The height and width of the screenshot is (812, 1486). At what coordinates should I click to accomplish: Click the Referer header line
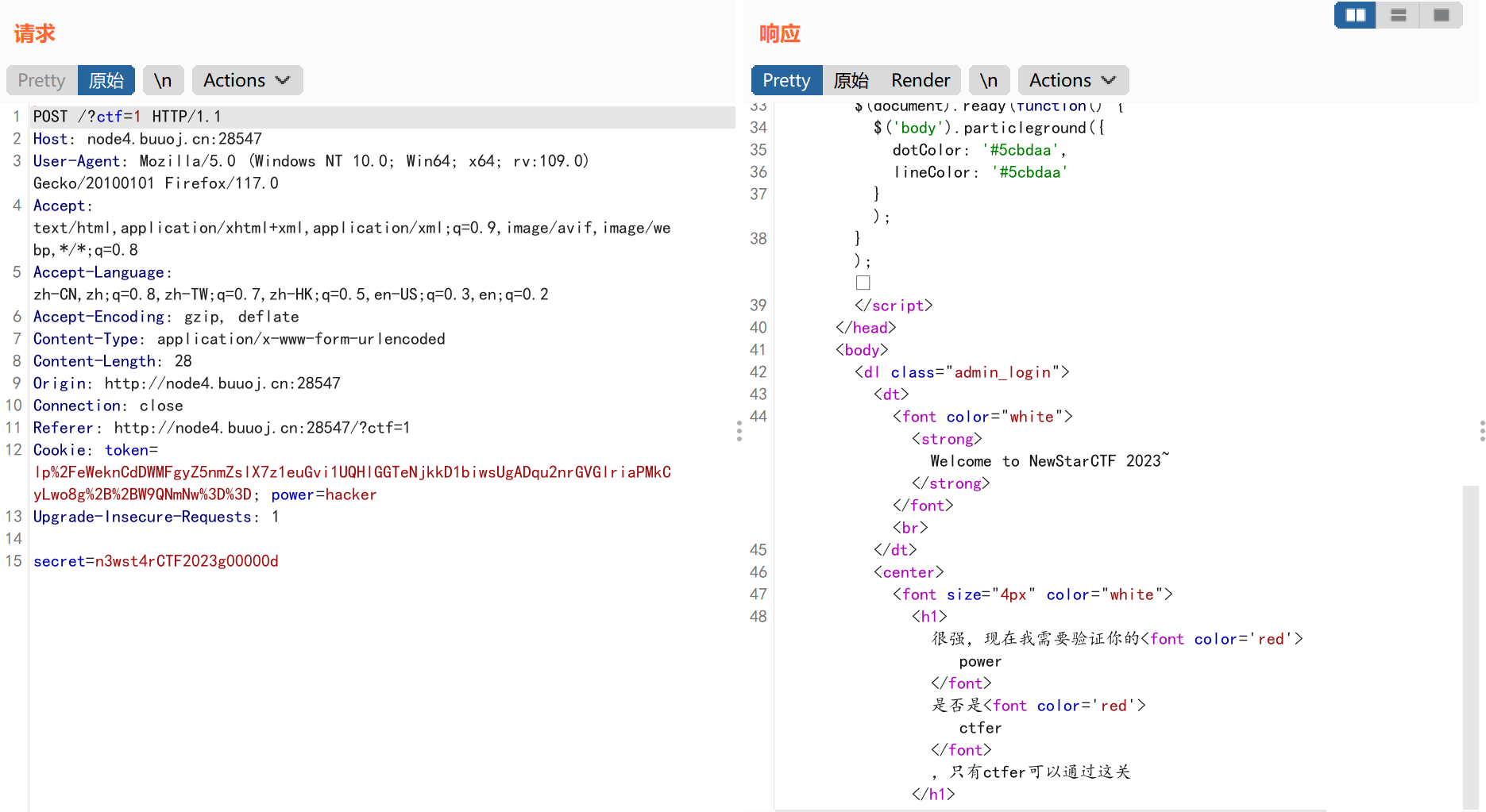[x=222, y=428]
